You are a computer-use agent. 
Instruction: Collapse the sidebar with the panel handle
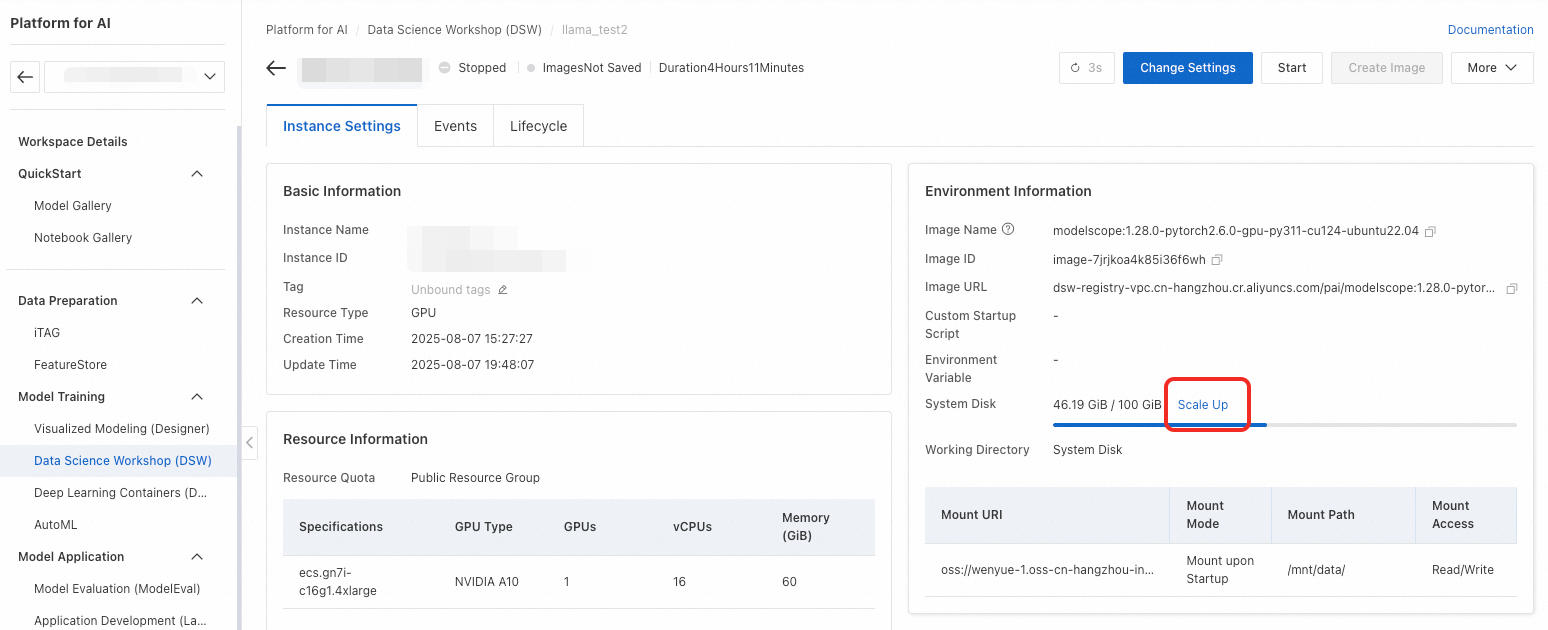point(250,442)
